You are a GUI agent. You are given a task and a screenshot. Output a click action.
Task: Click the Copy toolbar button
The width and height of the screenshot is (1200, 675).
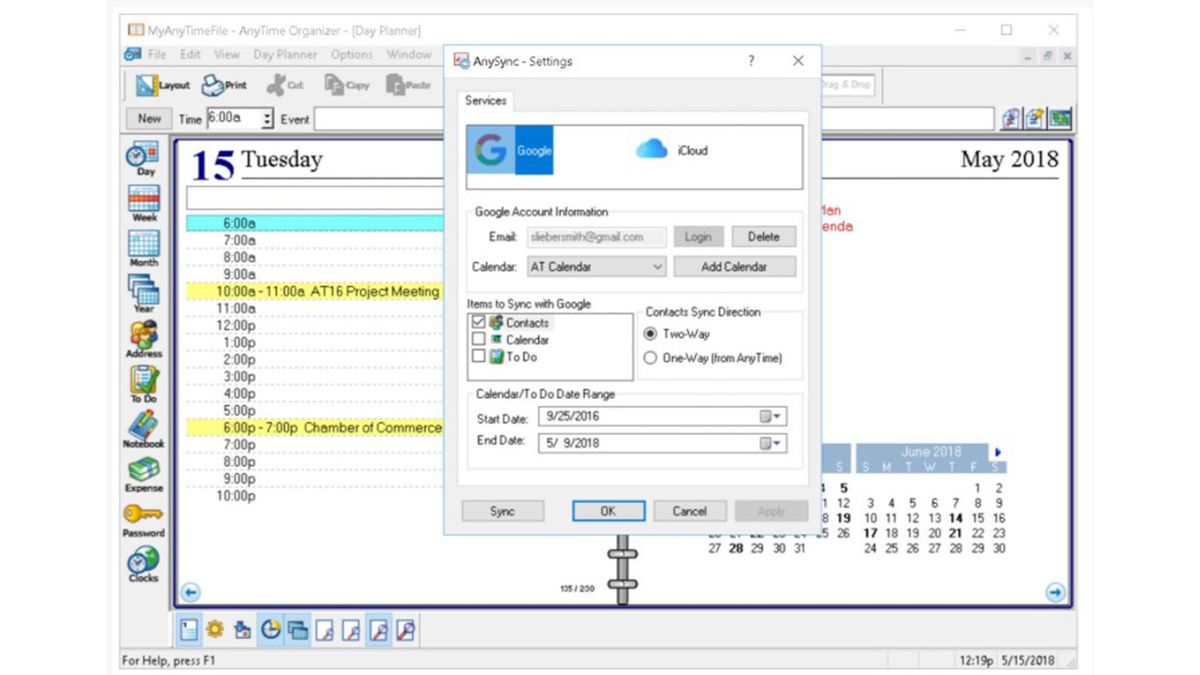point(347,86)
